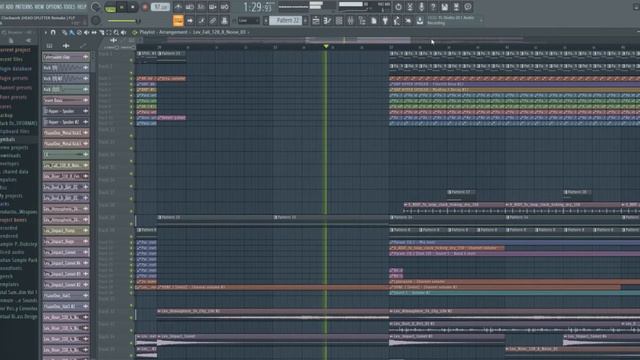Click the download arrow toolbar icon
The width and height of the screenshot is (640, 360).
(420, 20)
